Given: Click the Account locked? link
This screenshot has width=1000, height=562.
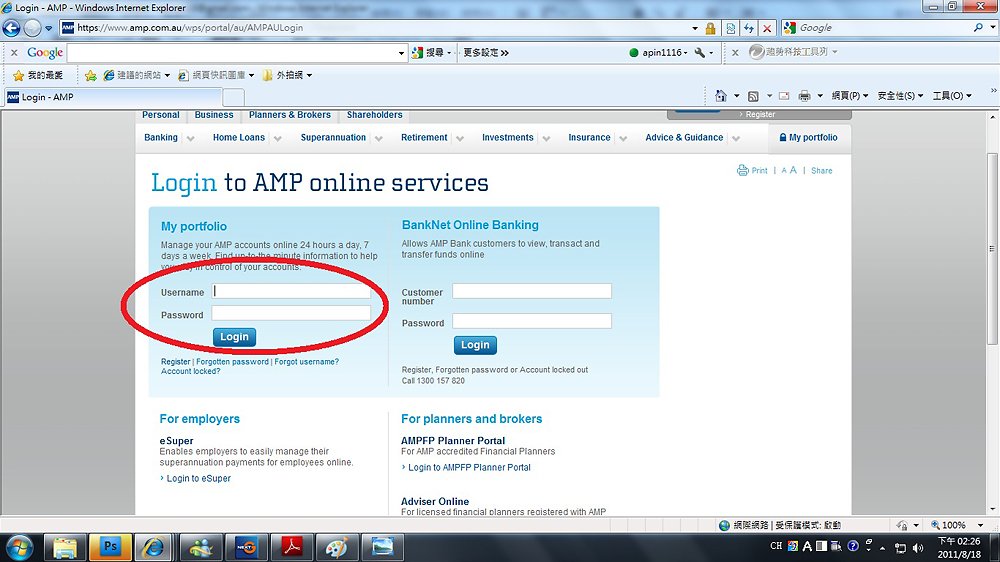Looking at the screenshot, I should pos(191,371).
